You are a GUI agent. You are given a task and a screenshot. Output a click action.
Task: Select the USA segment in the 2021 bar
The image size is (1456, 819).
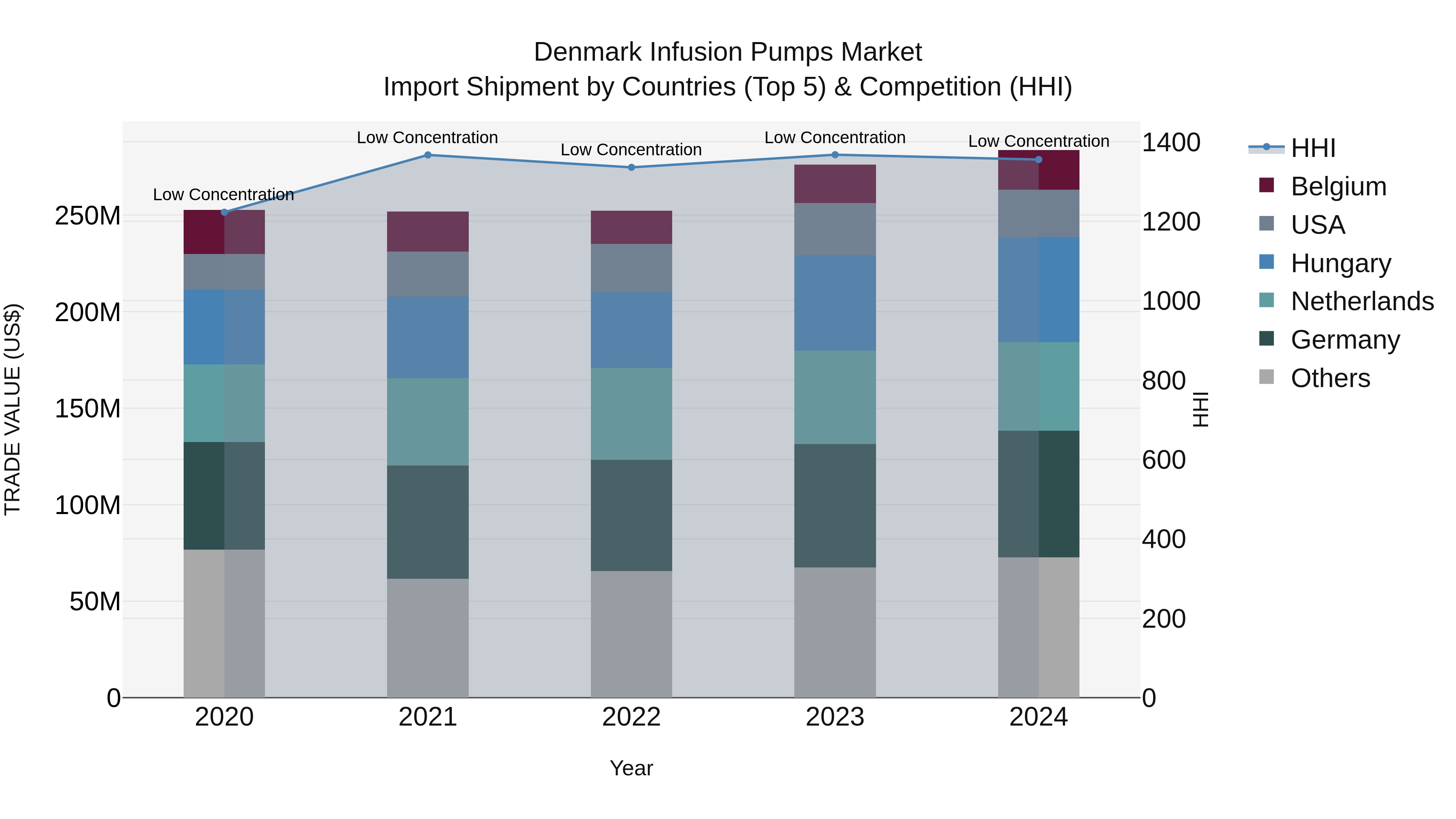428,274
